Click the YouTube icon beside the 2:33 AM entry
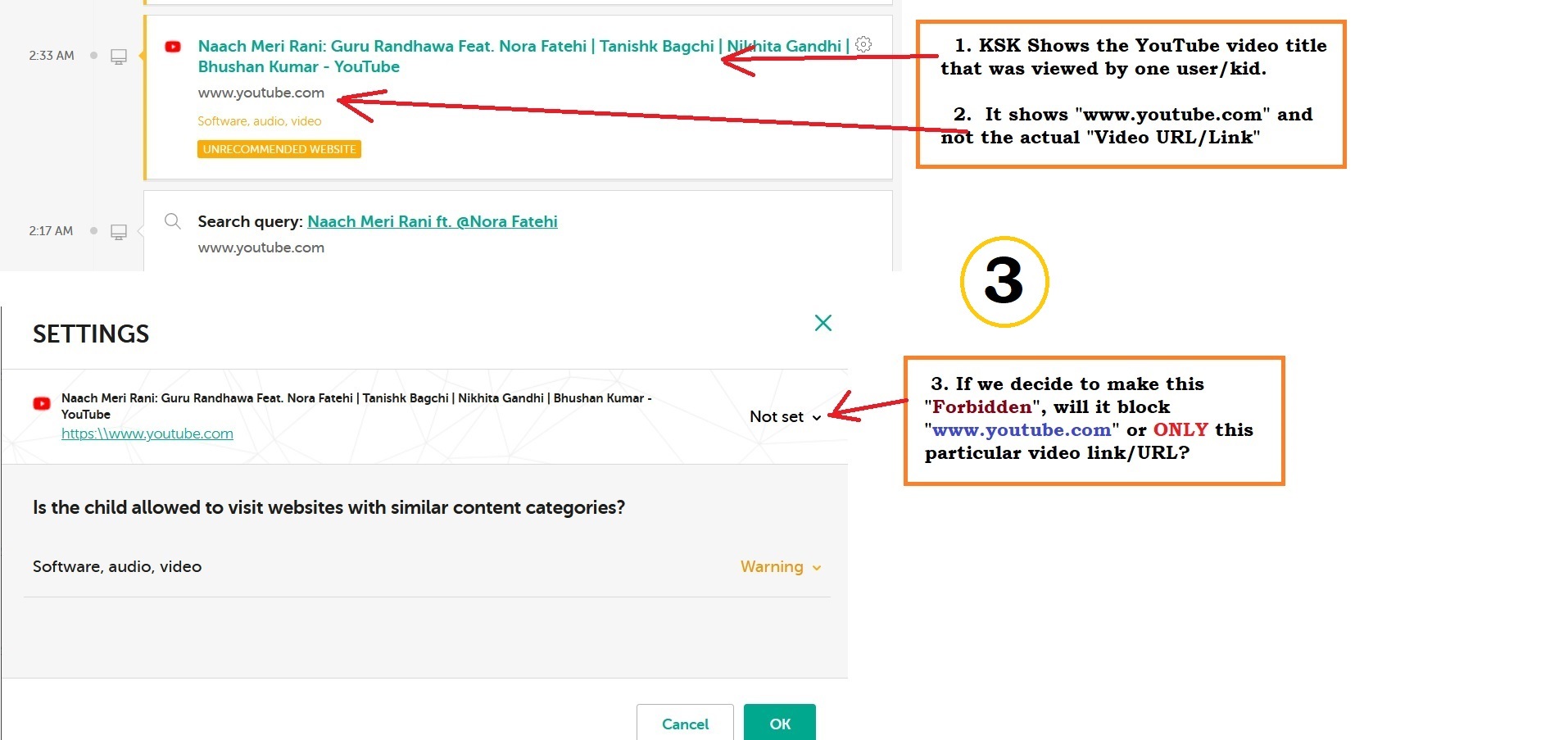 [173, 47]
